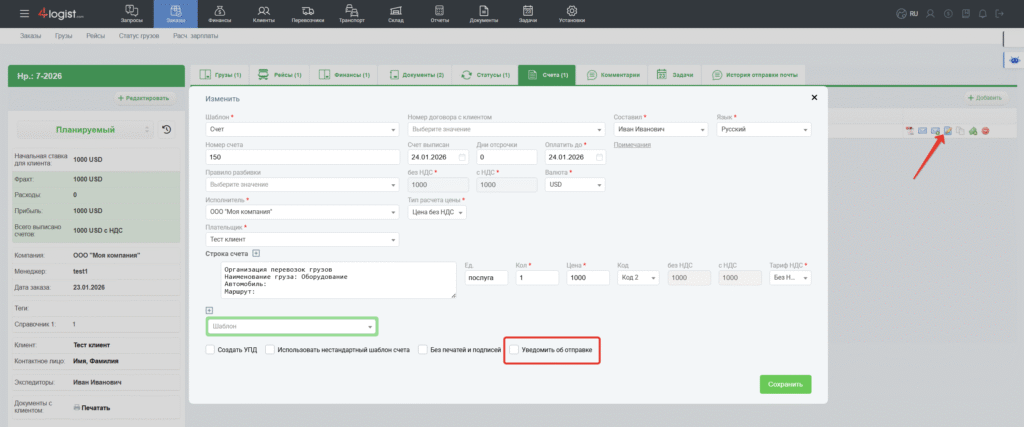Go to Склад warehouse module
Viewport: 1024px width, 427px height.
click(x=396, y=14)
